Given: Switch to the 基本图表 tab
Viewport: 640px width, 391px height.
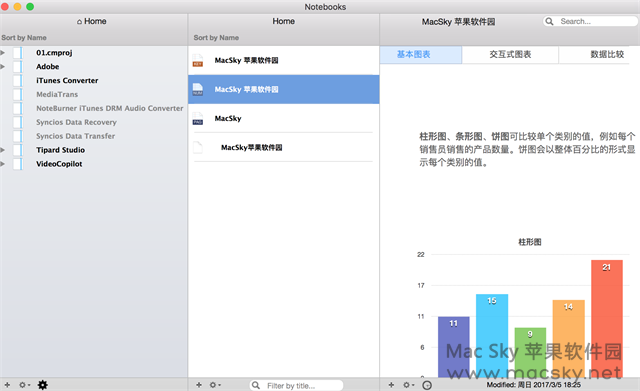Looking at the screenshot, I should point(421,55).
